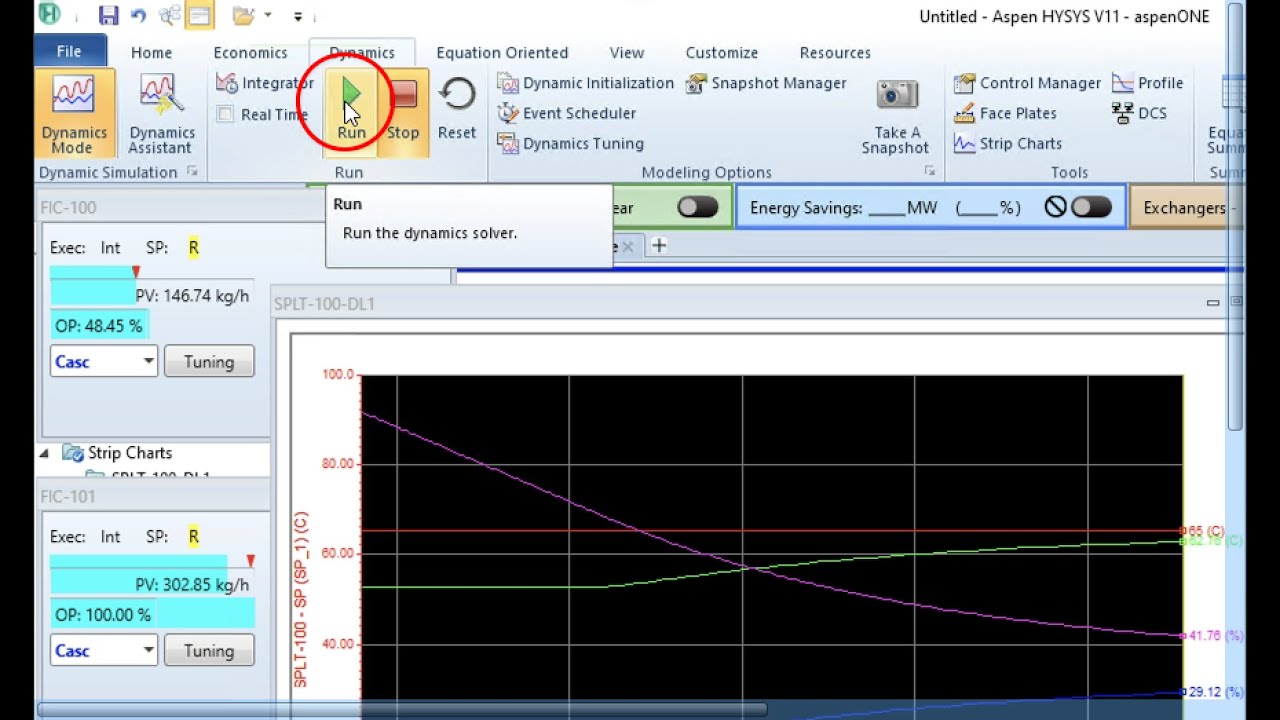Switch to the Home ribbon tab

[x=151, y=53]
